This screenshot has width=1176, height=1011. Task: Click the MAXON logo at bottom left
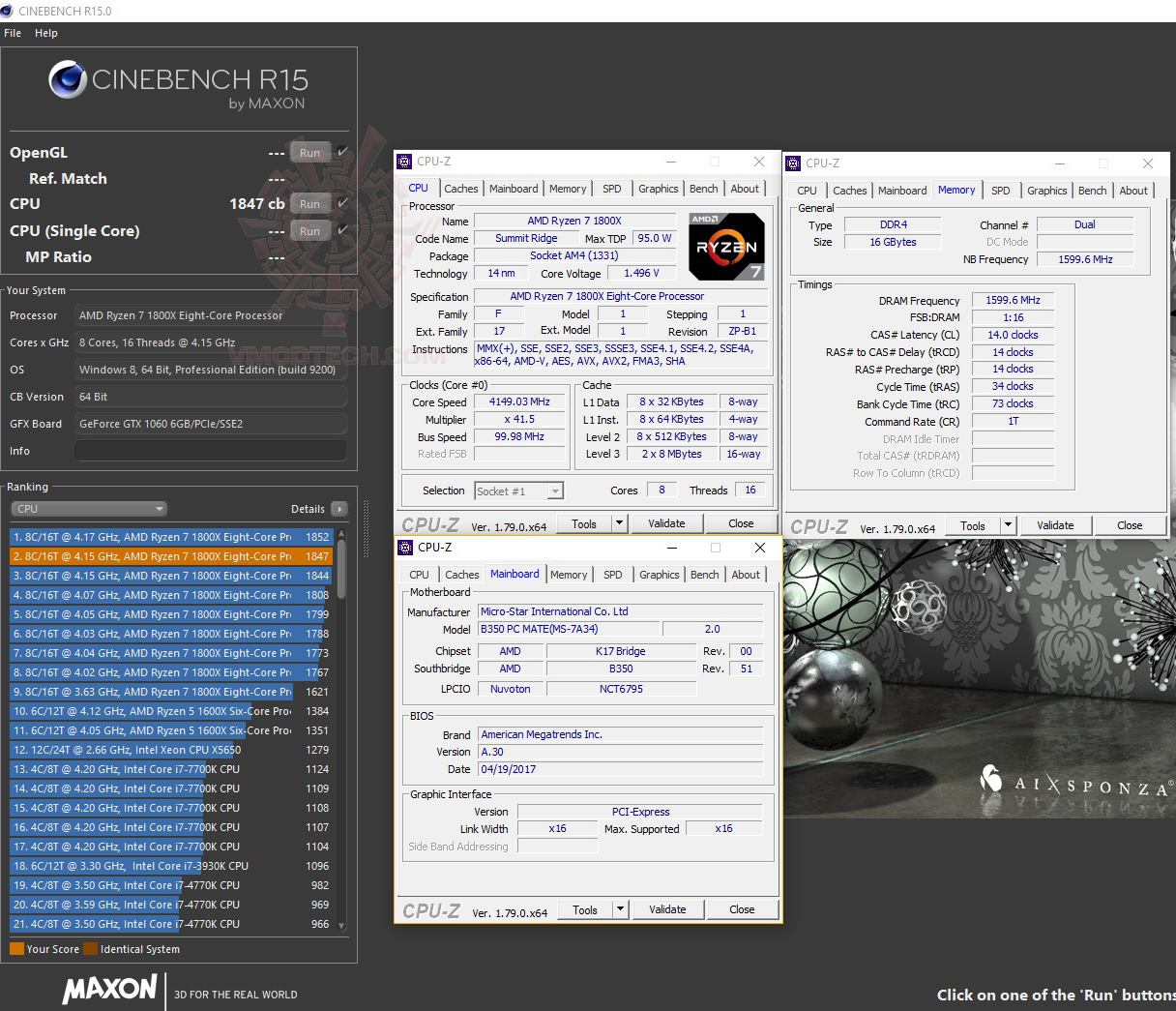[x=109, y=991]
